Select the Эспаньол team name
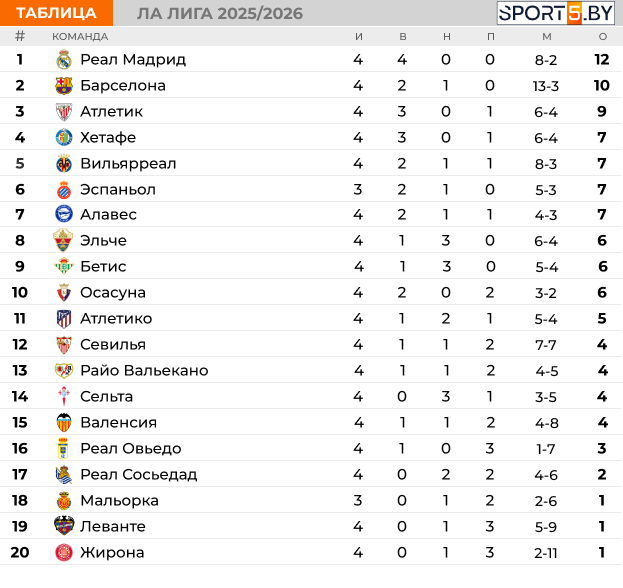 point(118,190)
